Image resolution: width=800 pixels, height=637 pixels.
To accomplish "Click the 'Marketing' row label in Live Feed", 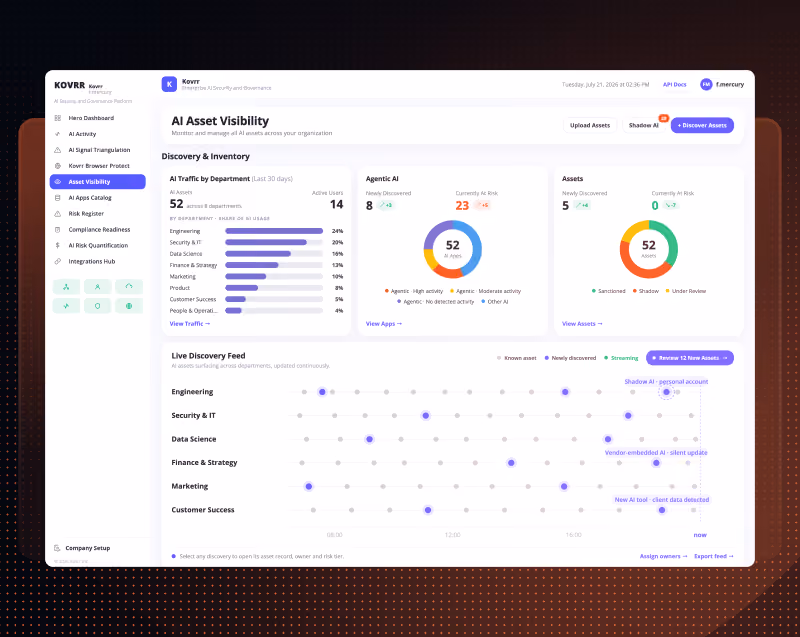I will [190, 487].
